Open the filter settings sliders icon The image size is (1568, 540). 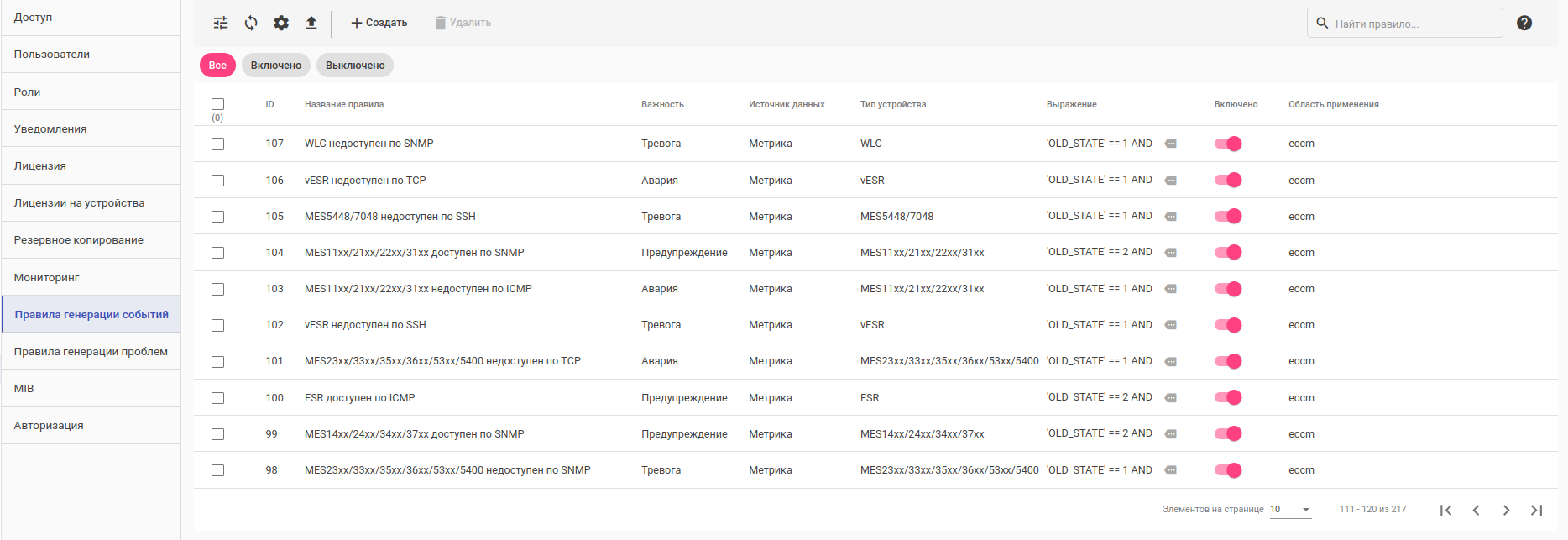point(221,23)
